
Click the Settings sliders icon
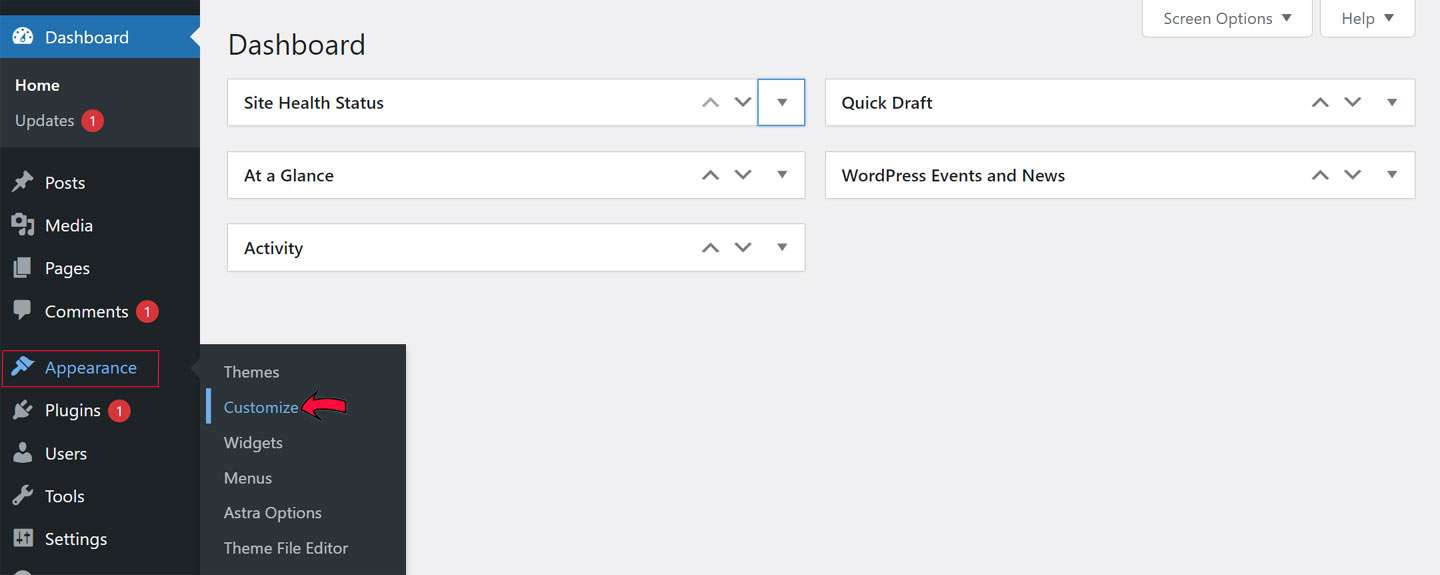[22, 539]
